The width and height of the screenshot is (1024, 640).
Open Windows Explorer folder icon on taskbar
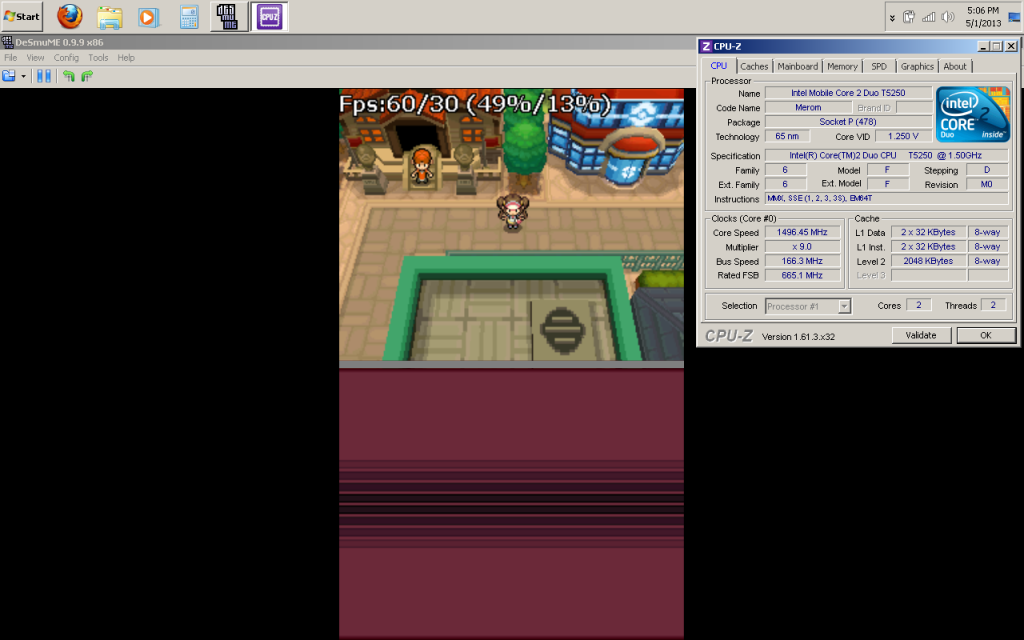click(110, 17)
